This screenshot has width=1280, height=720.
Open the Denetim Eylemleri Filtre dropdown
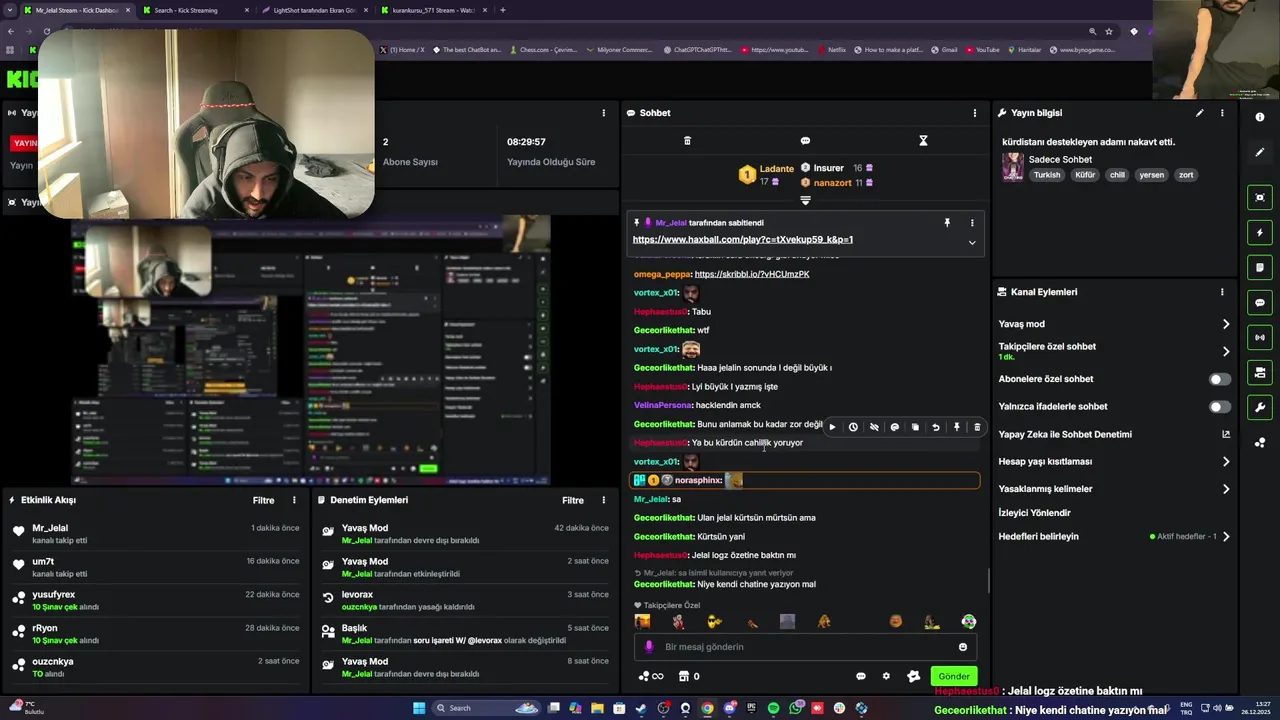(573, 500)
